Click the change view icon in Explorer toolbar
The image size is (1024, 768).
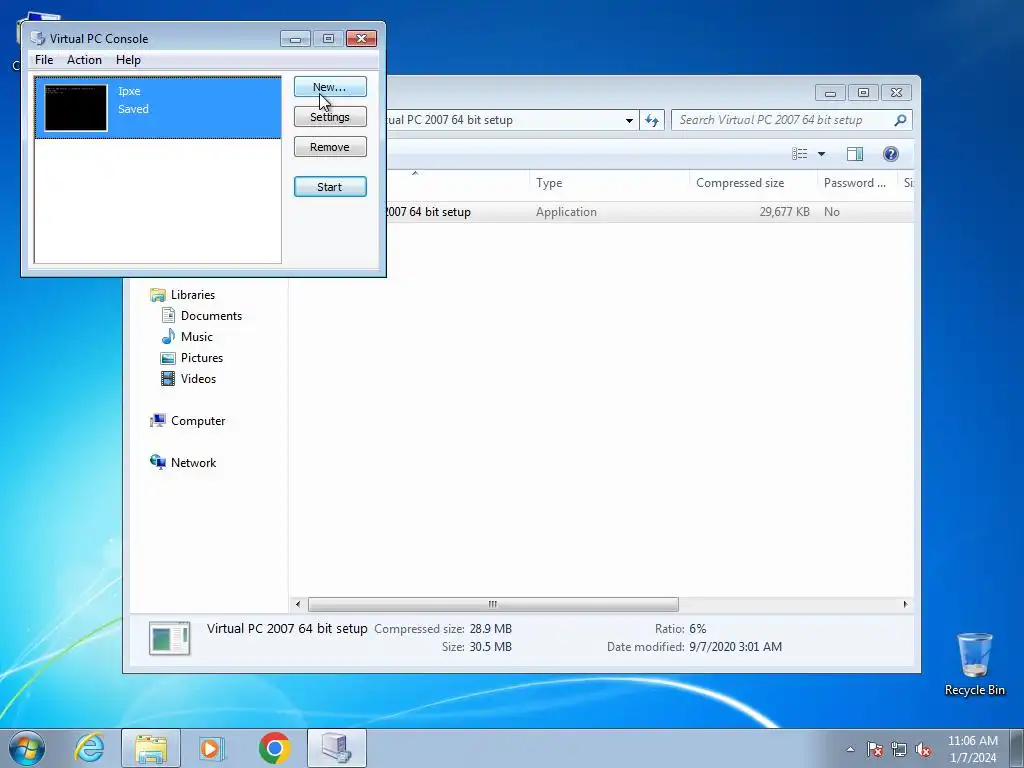[x=800, y=153]
